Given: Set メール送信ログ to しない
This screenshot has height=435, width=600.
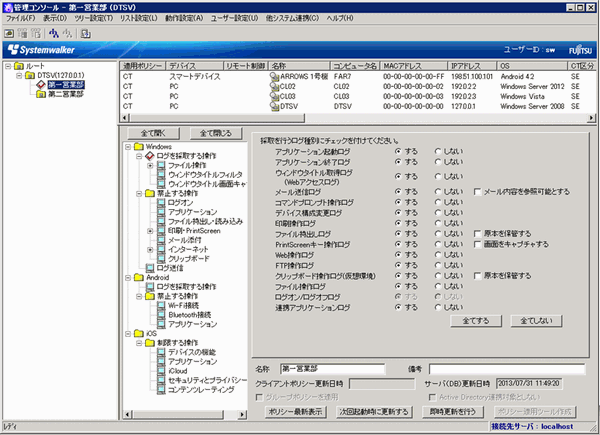Looking at the screenshot, I should click(x=440, y=190).
